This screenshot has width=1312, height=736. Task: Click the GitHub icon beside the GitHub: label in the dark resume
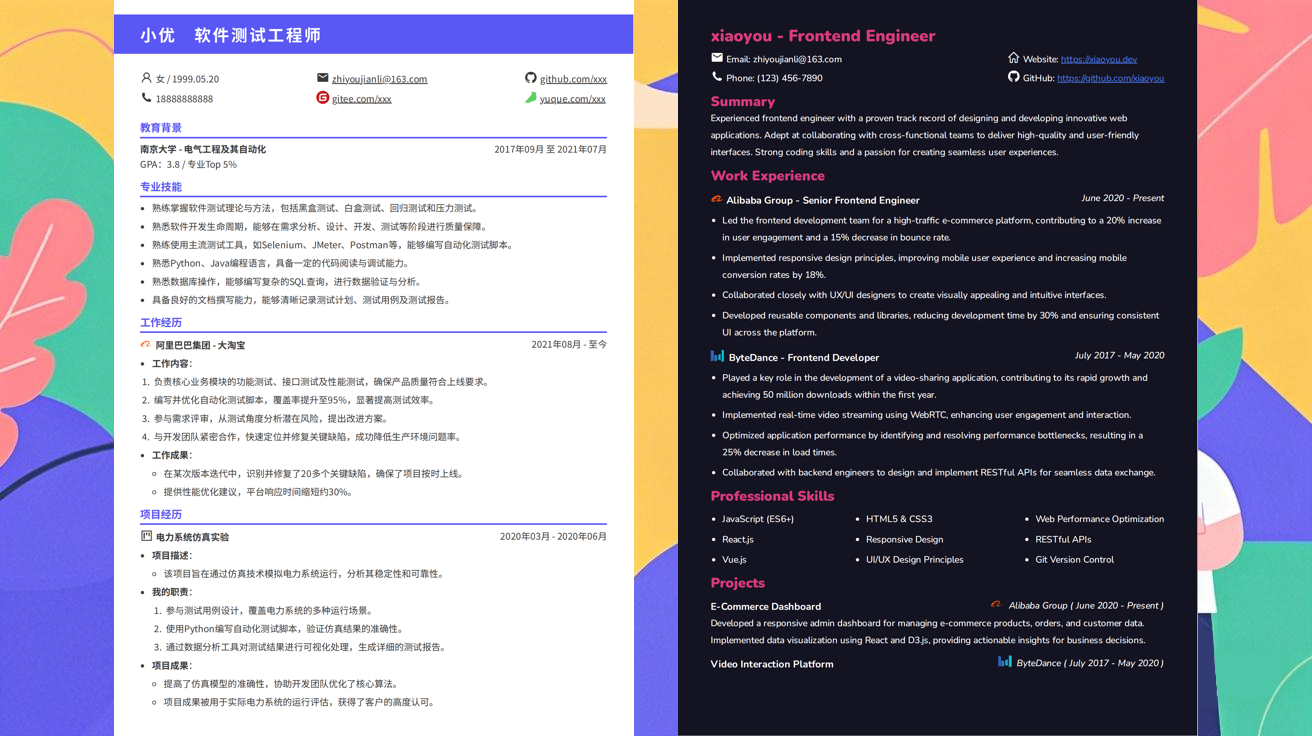pyautogui.click(x=1014, y=77)
